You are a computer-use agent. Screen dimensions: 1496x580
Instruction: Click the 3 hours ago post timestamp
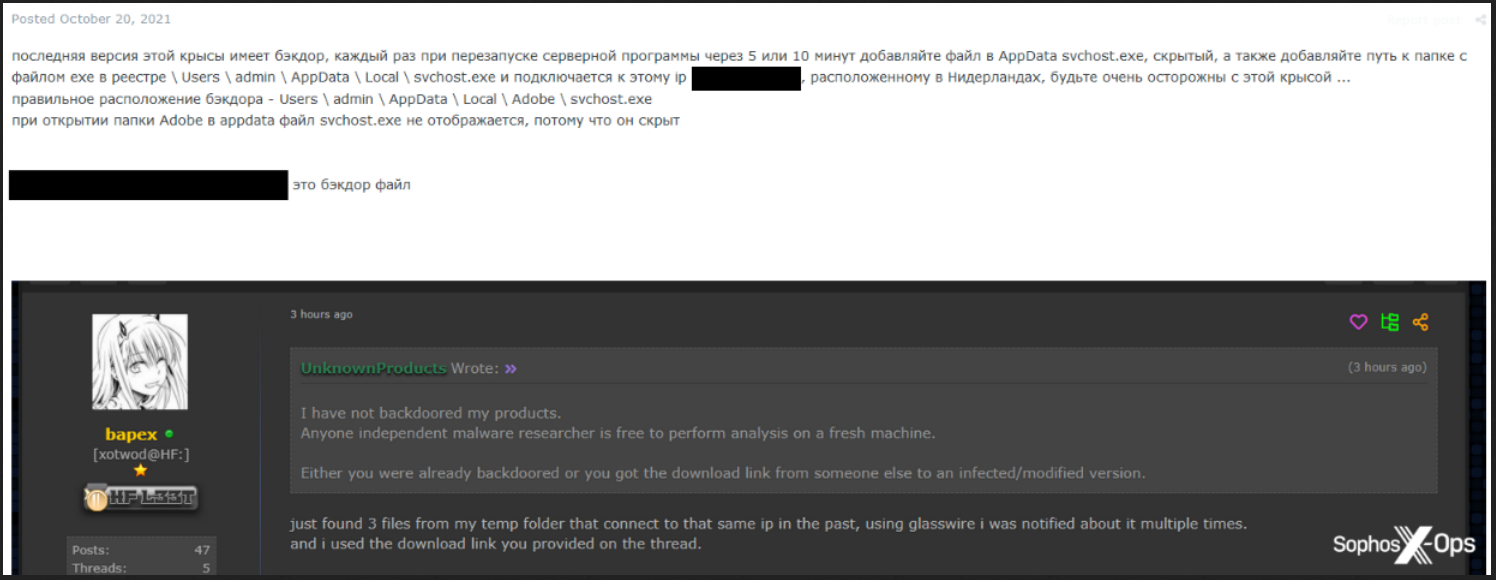coord(321,314)
